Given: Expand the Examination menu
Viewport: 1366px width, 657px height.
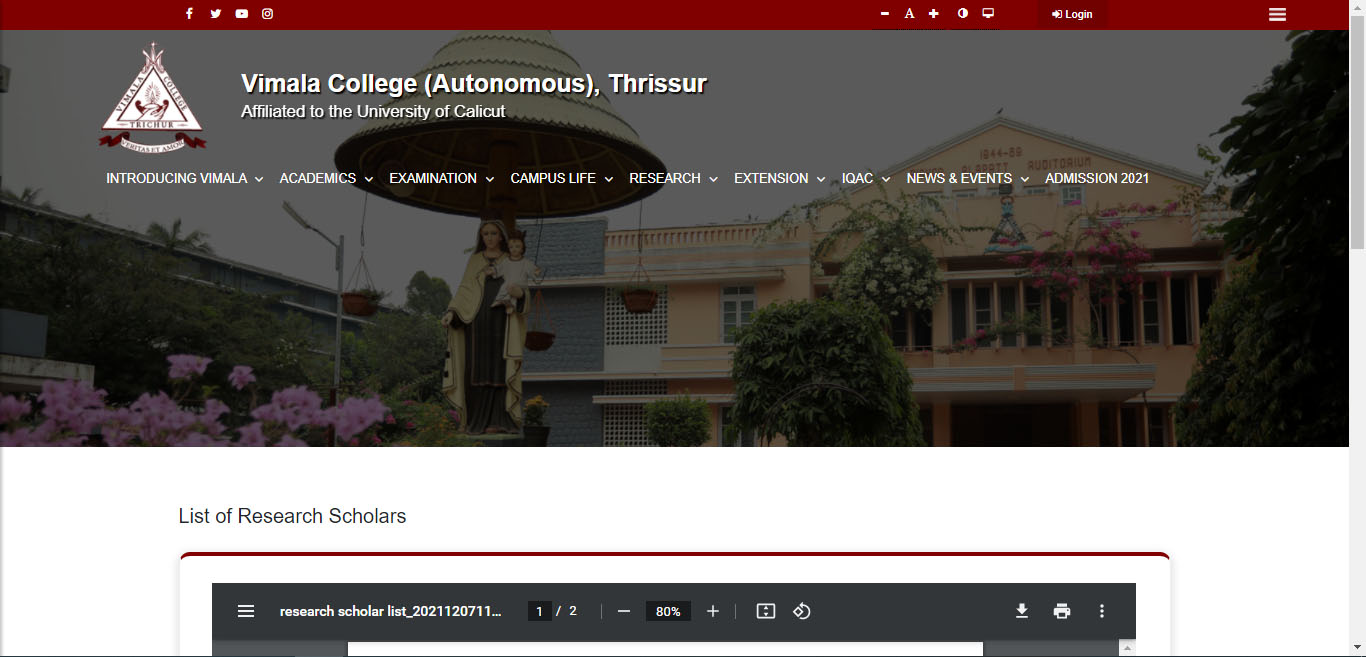Looking at the screenshot, I should pos(441,178).
